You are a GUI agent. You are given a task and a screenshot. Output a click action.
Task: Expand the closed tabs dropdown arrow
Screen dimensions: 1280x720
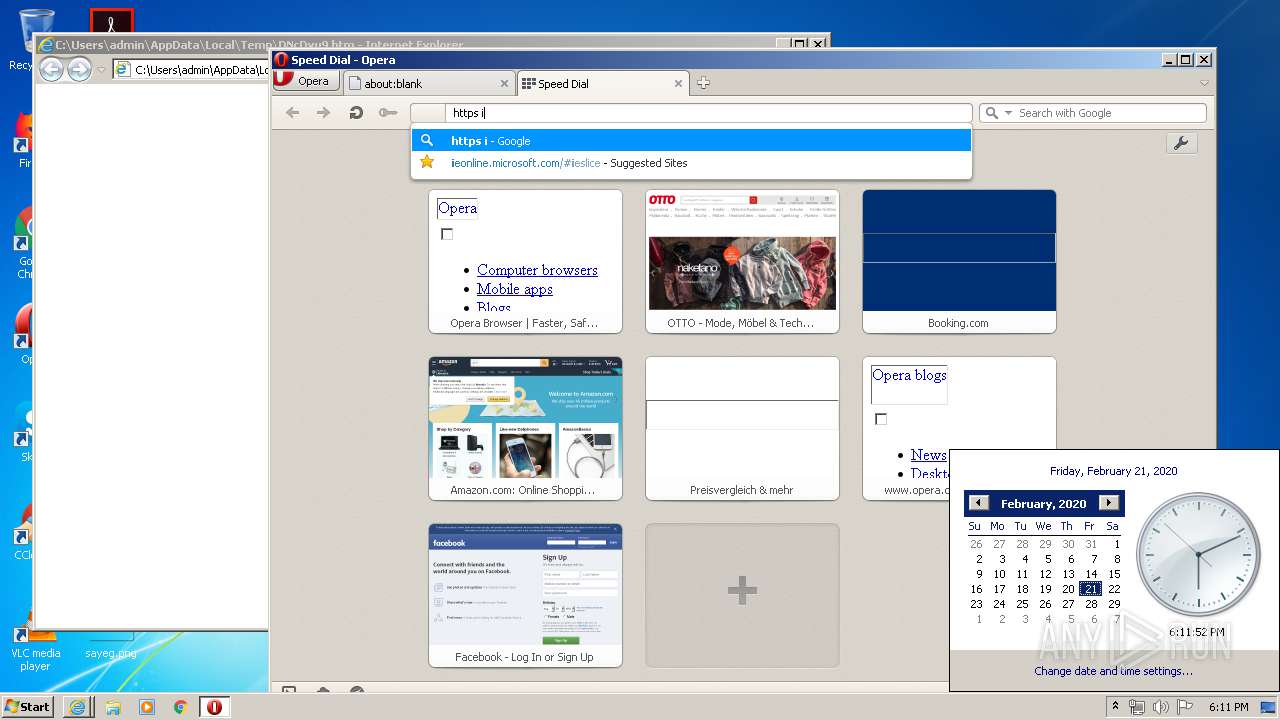coord(1204,84)
